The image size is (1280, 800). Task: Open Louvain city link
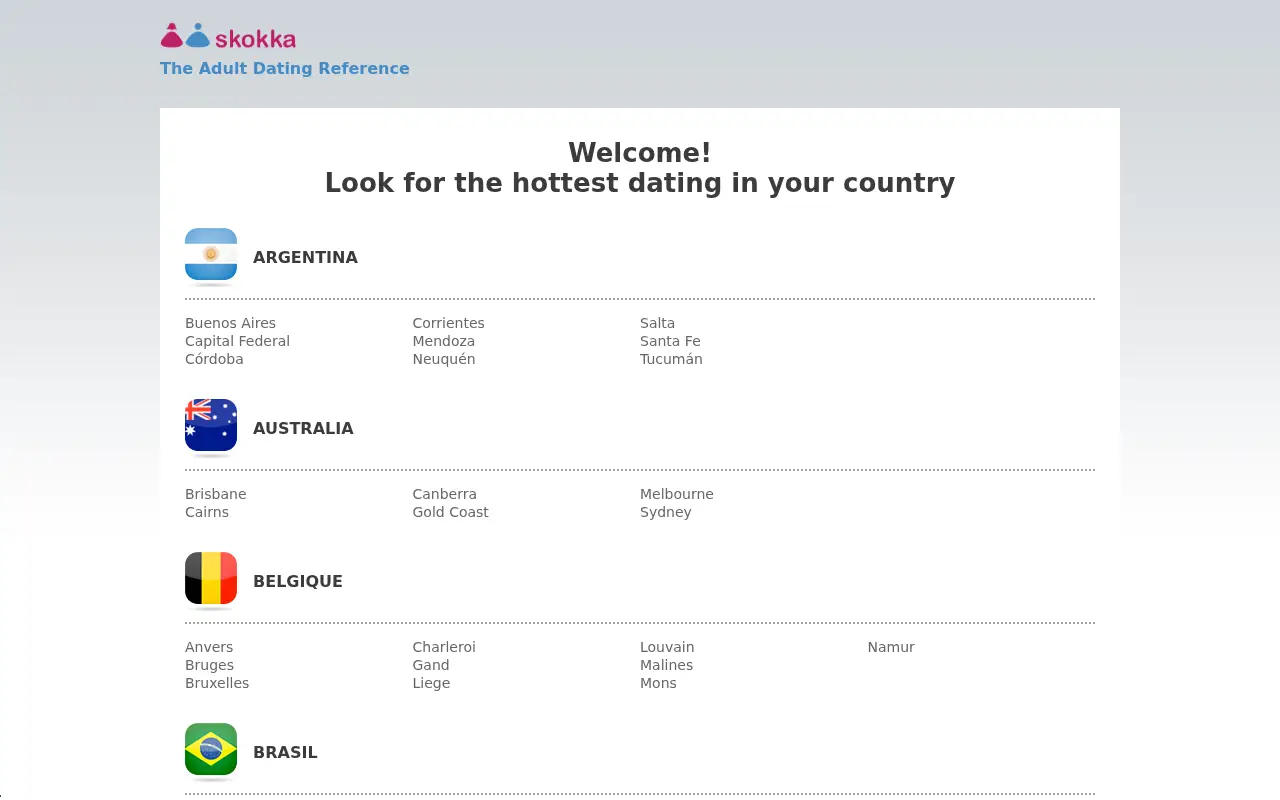(x=667, y=647)
